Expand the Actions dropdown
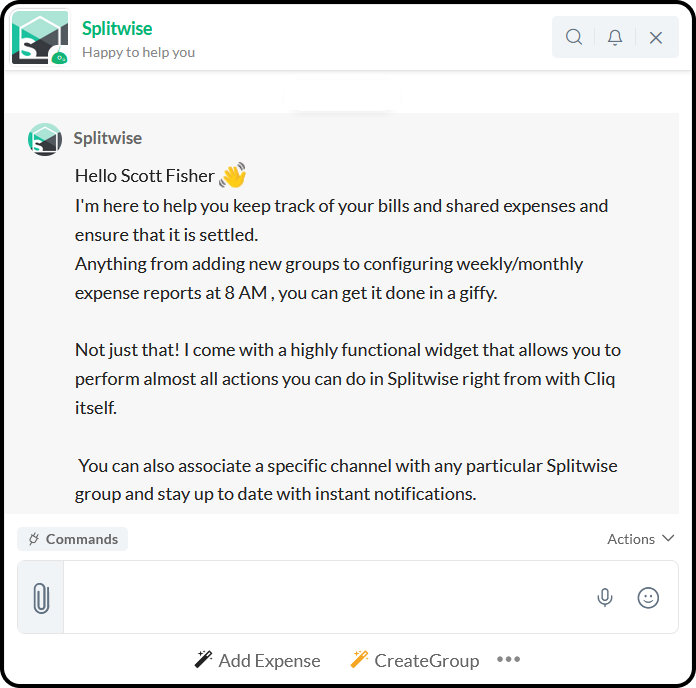The image size is (696, 688). (641, 539)
